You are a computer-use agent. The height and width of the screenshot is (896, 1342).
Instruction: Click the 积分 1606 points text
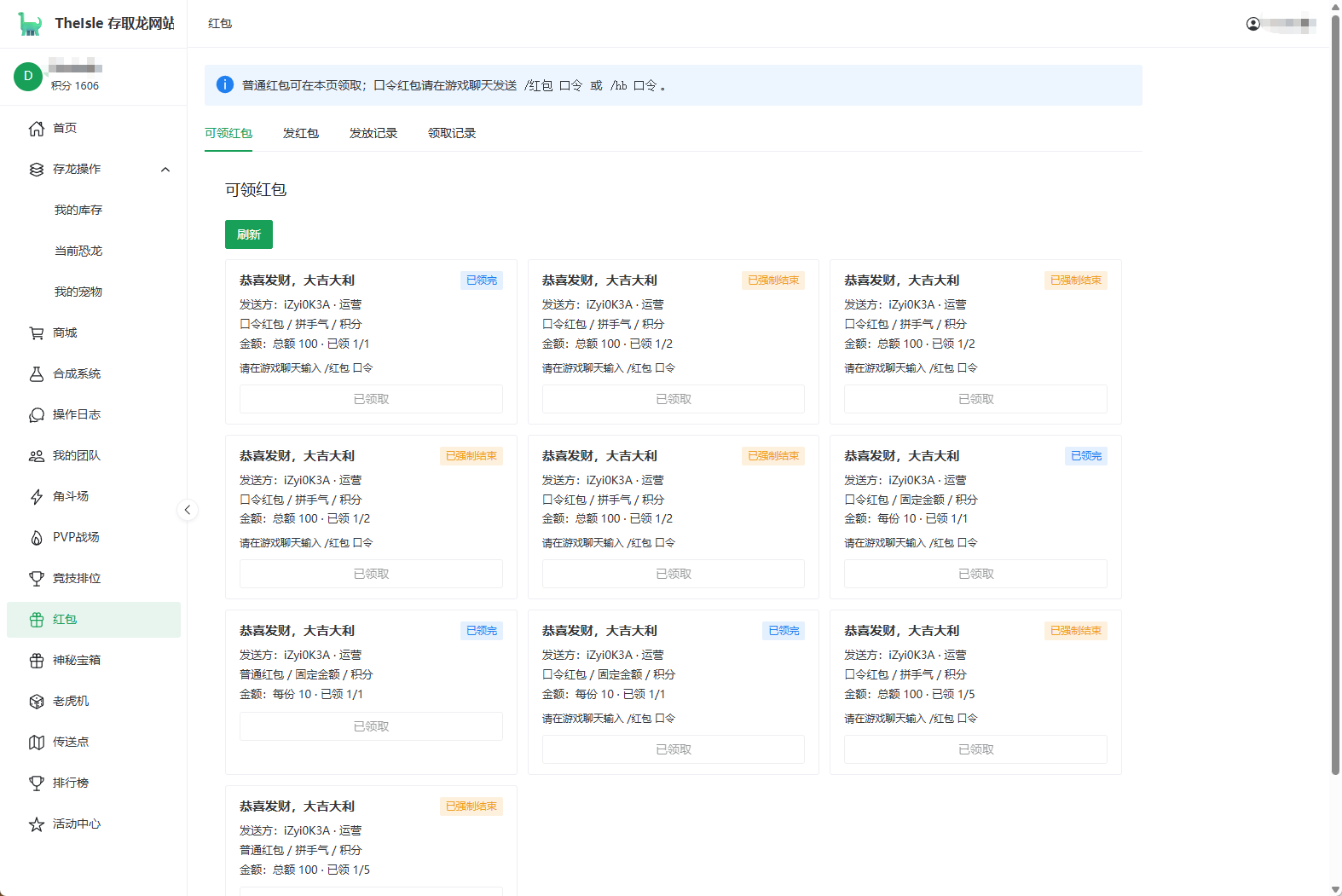tap(75, 86)
